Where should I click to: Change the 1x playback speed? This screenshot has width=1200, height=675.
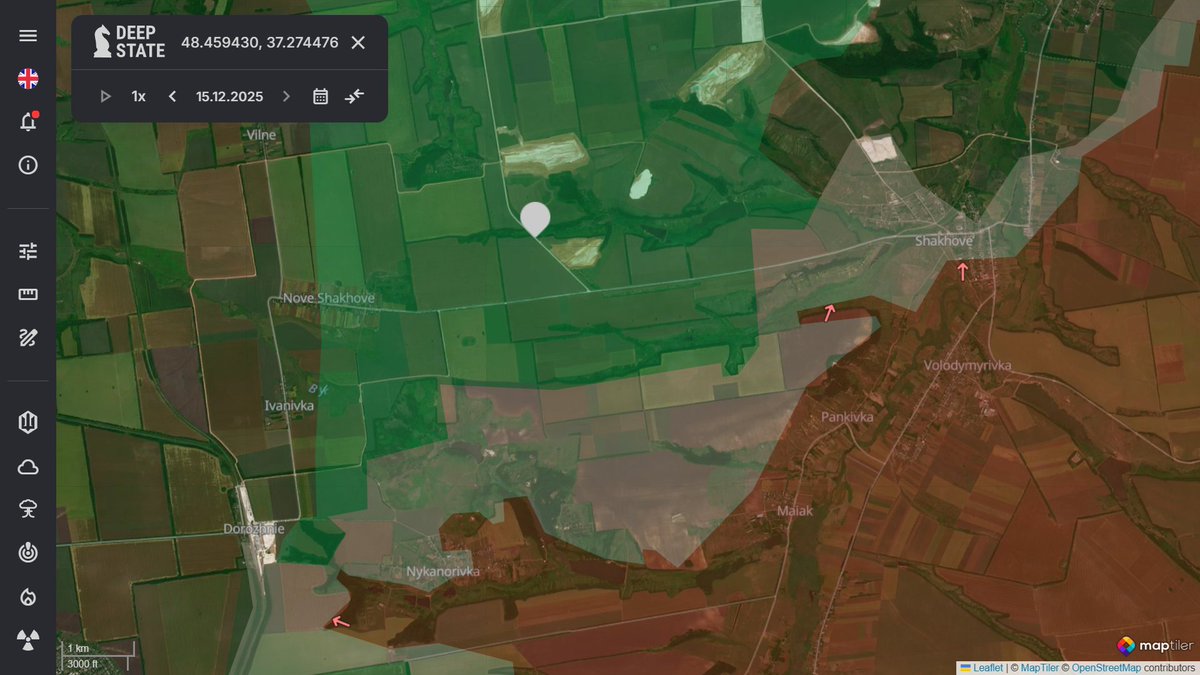coord(139,96)
